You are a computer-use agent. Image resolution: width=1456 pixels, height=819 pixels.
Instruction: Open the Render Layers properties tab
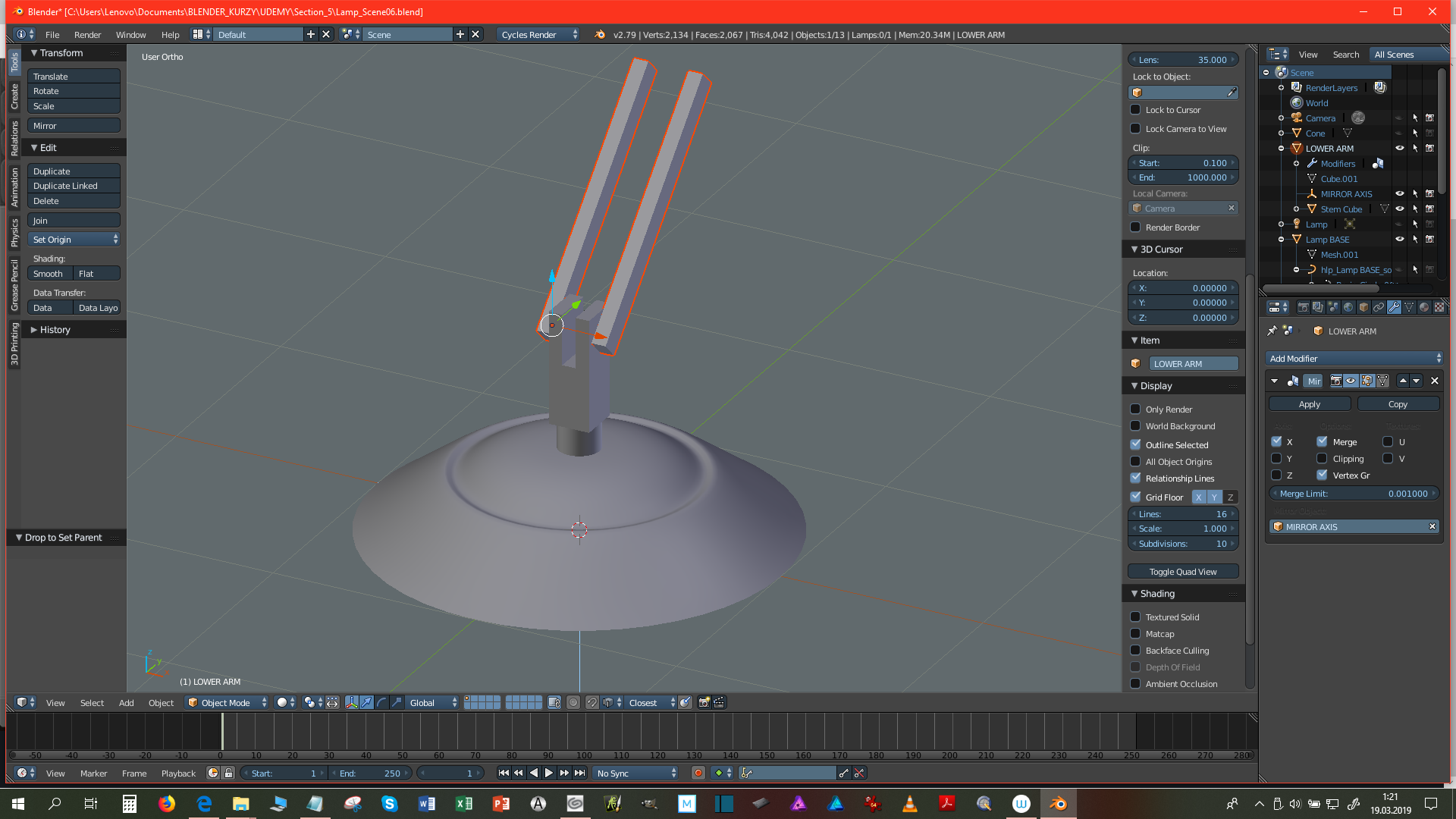pyautogui.click(x=1318, y=307)
